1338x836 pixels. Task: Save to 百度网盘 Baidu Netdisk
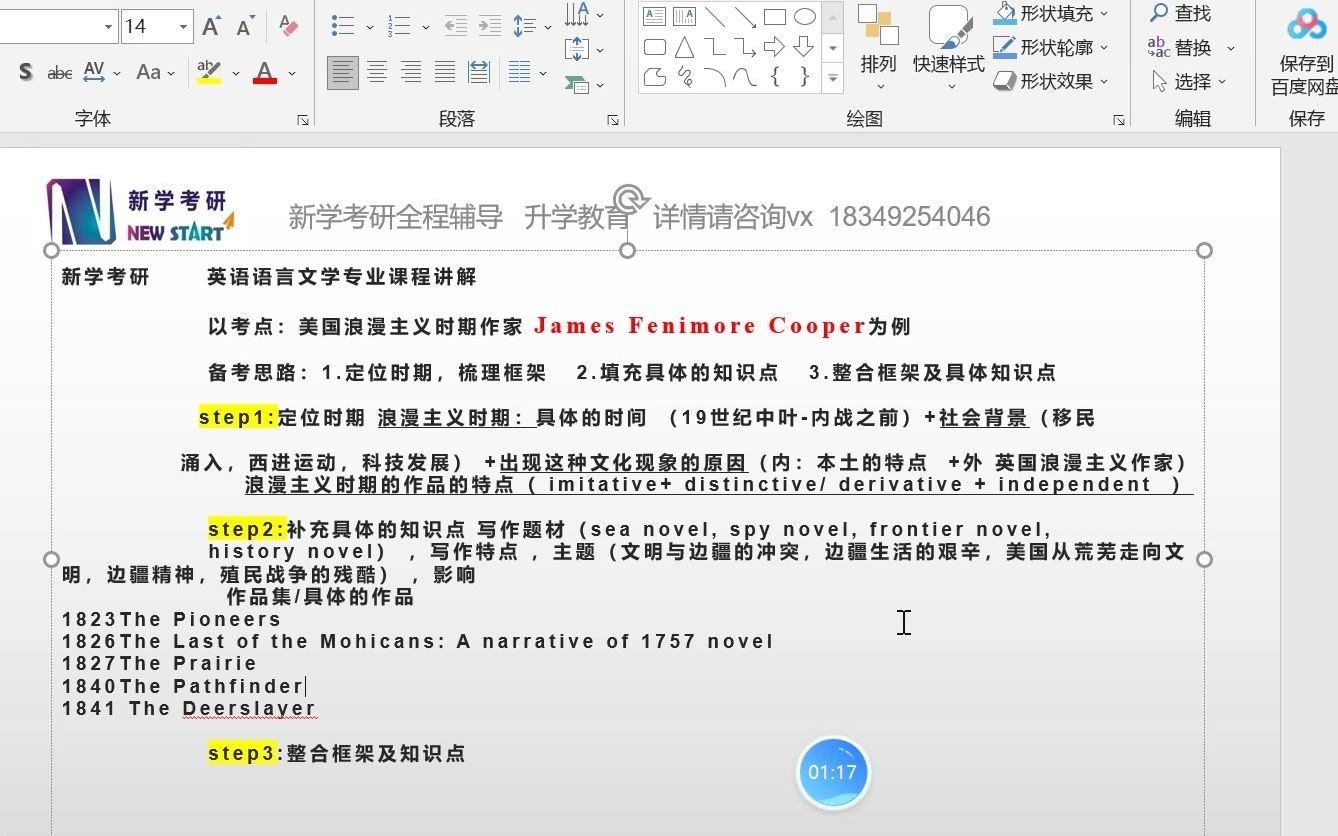[1306, 50]
